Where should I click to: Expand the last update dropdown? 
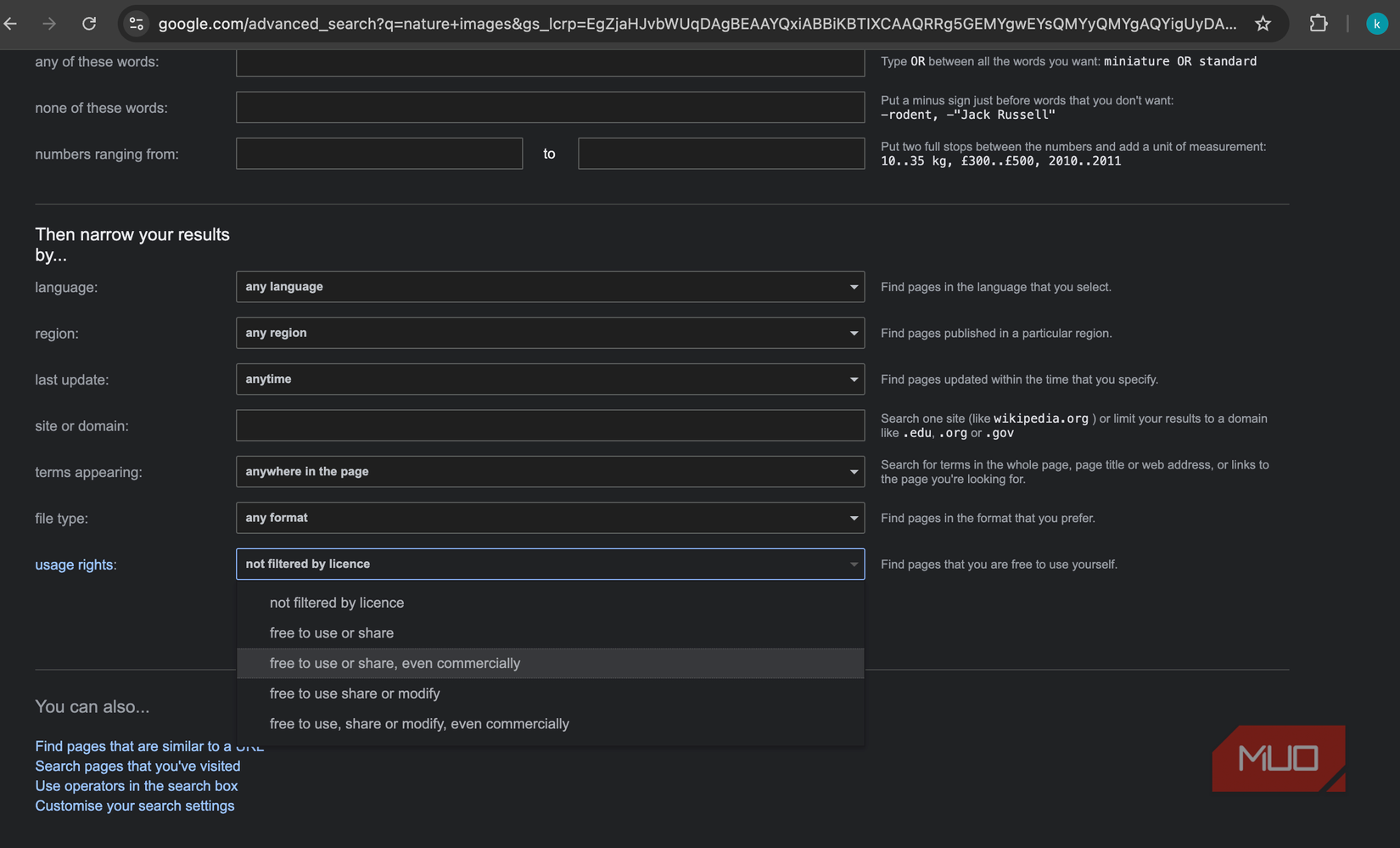tap(550, 379)
